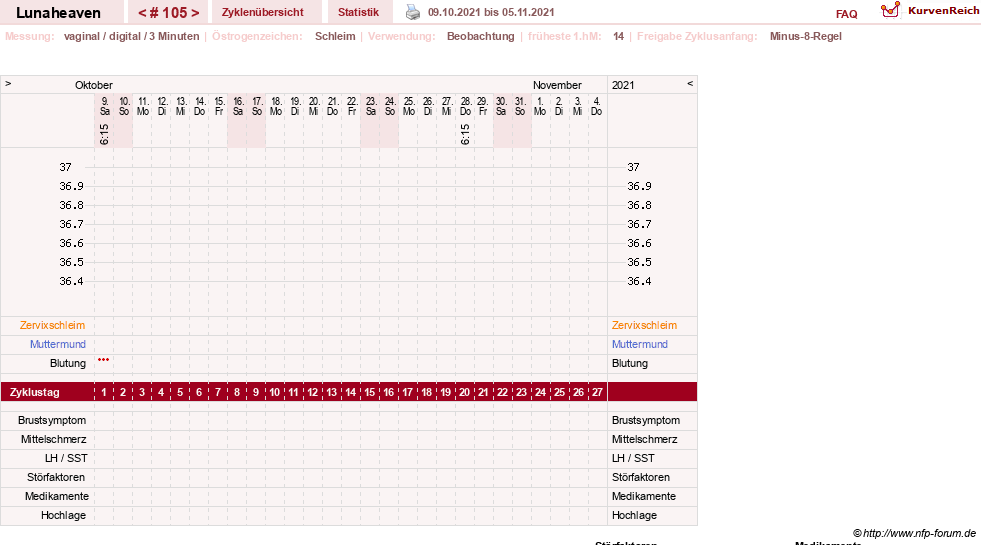Click the left Brustsymptom row label
The image size is (981, 545).
(x=52, y=420)
